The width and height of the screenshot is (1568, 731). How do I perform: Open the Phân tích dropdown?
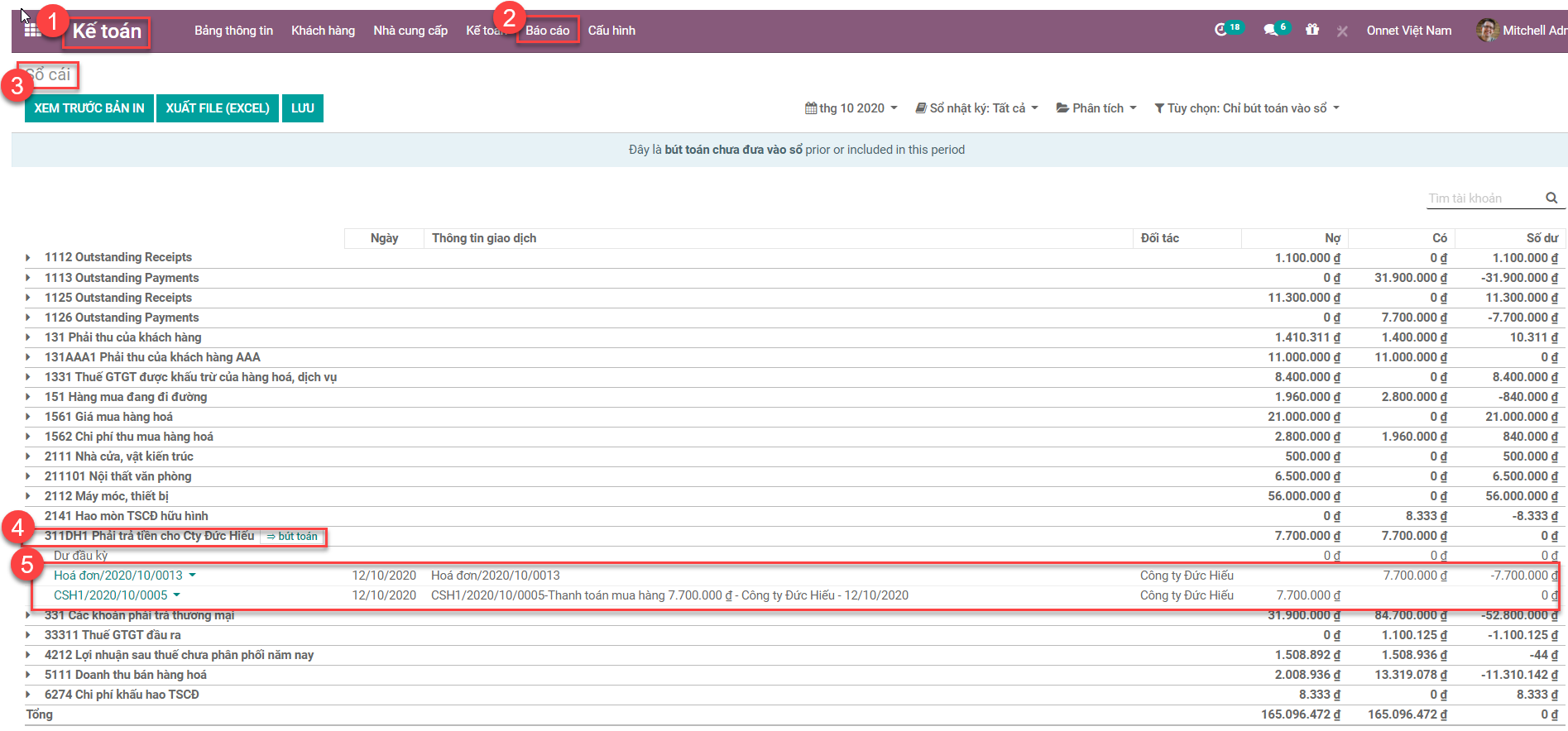pyautogui.click(x=1096, y=108)
